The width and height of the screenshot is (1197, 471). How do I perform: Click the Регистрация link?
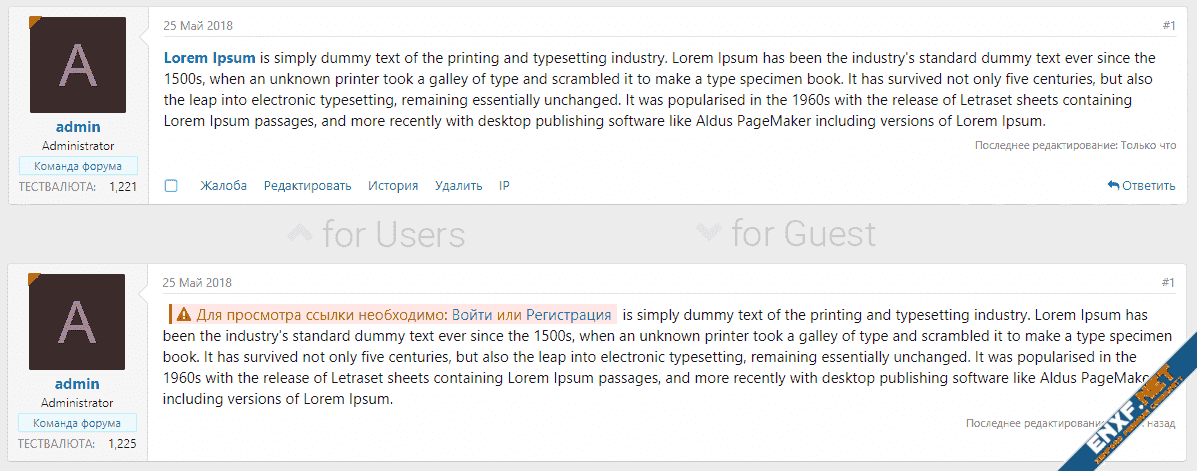(x=569, y=313)
